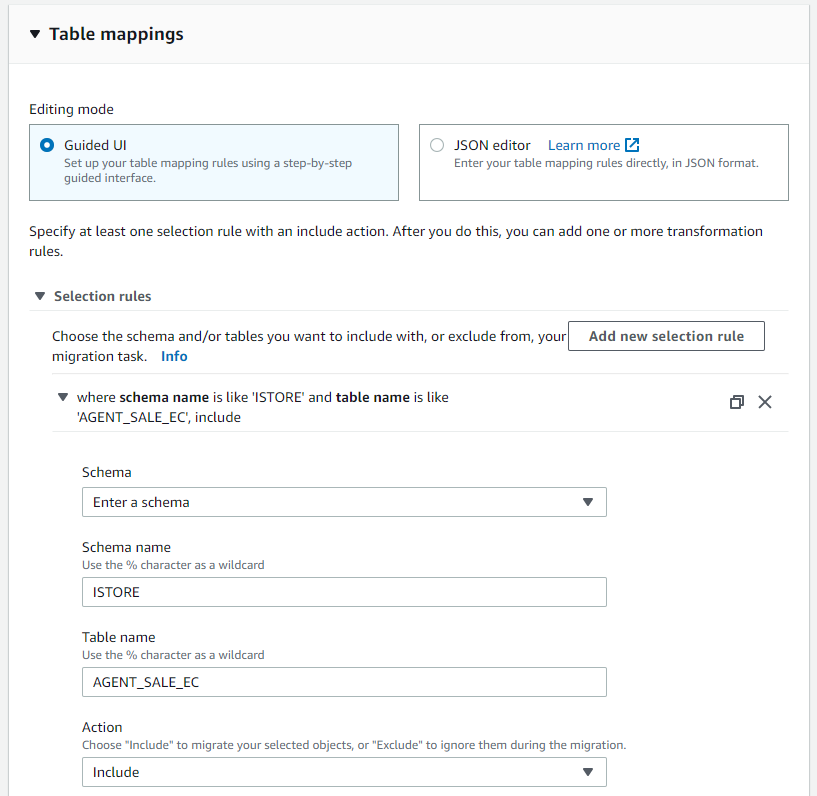Viewport: 817px width, 796px height.
Task: Collapse the Selection rules section triangle
Action: [x=40, y=296]
